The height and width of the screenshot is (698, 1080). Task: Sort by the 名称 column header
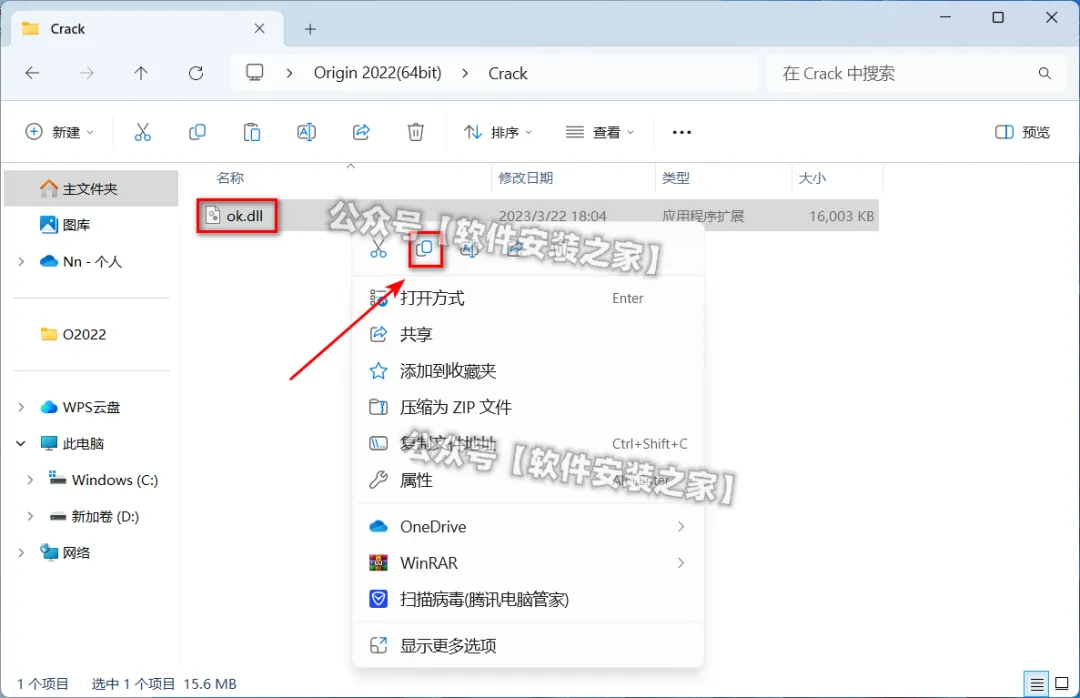pos(230,178)
